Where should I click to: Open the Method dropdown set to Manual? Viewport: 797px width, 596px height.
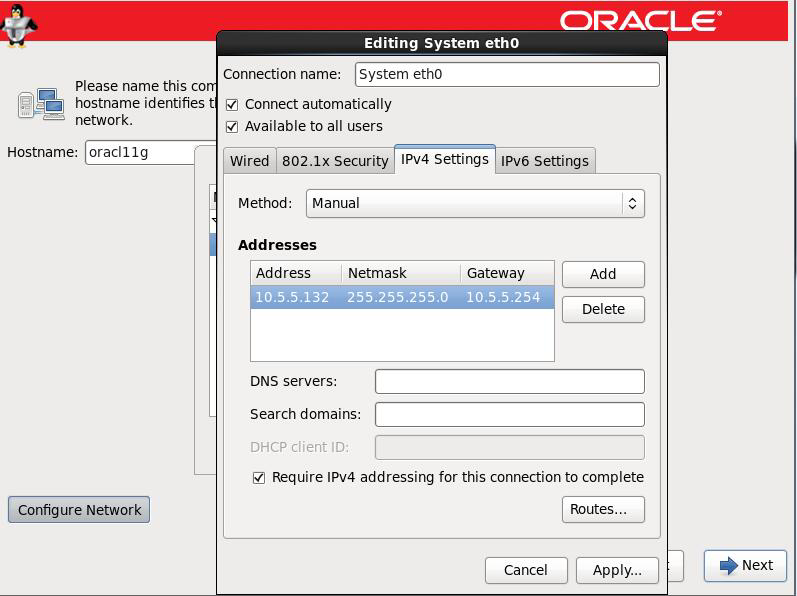(x=475, y=203)
